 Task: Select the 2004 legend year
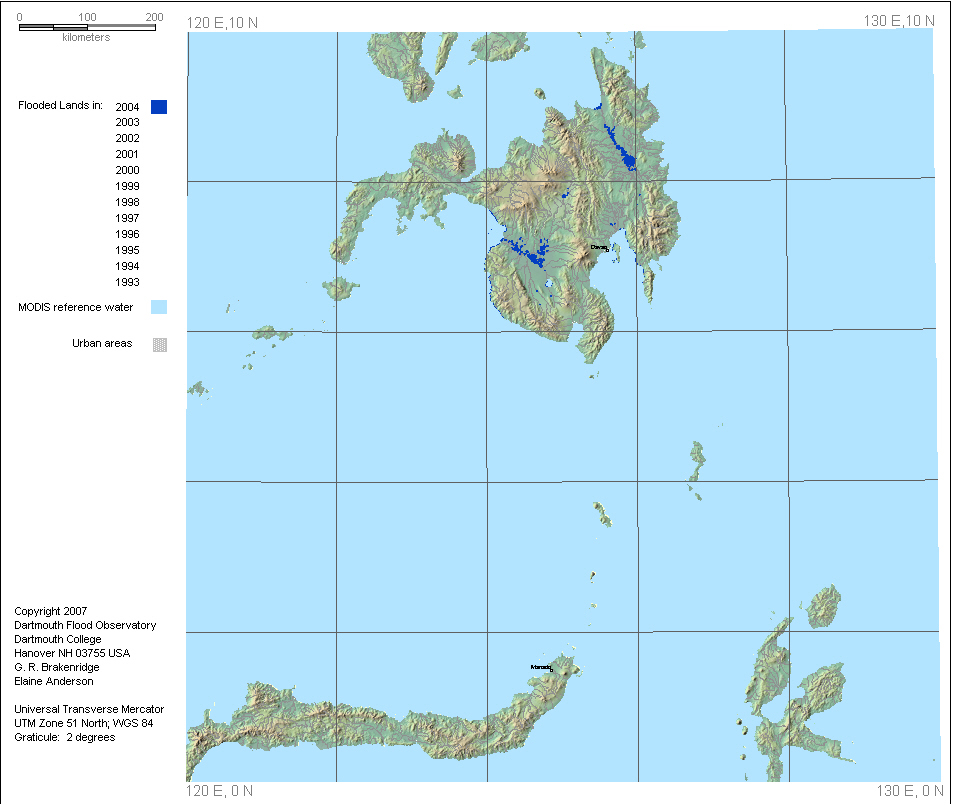(x=127, y=107)
